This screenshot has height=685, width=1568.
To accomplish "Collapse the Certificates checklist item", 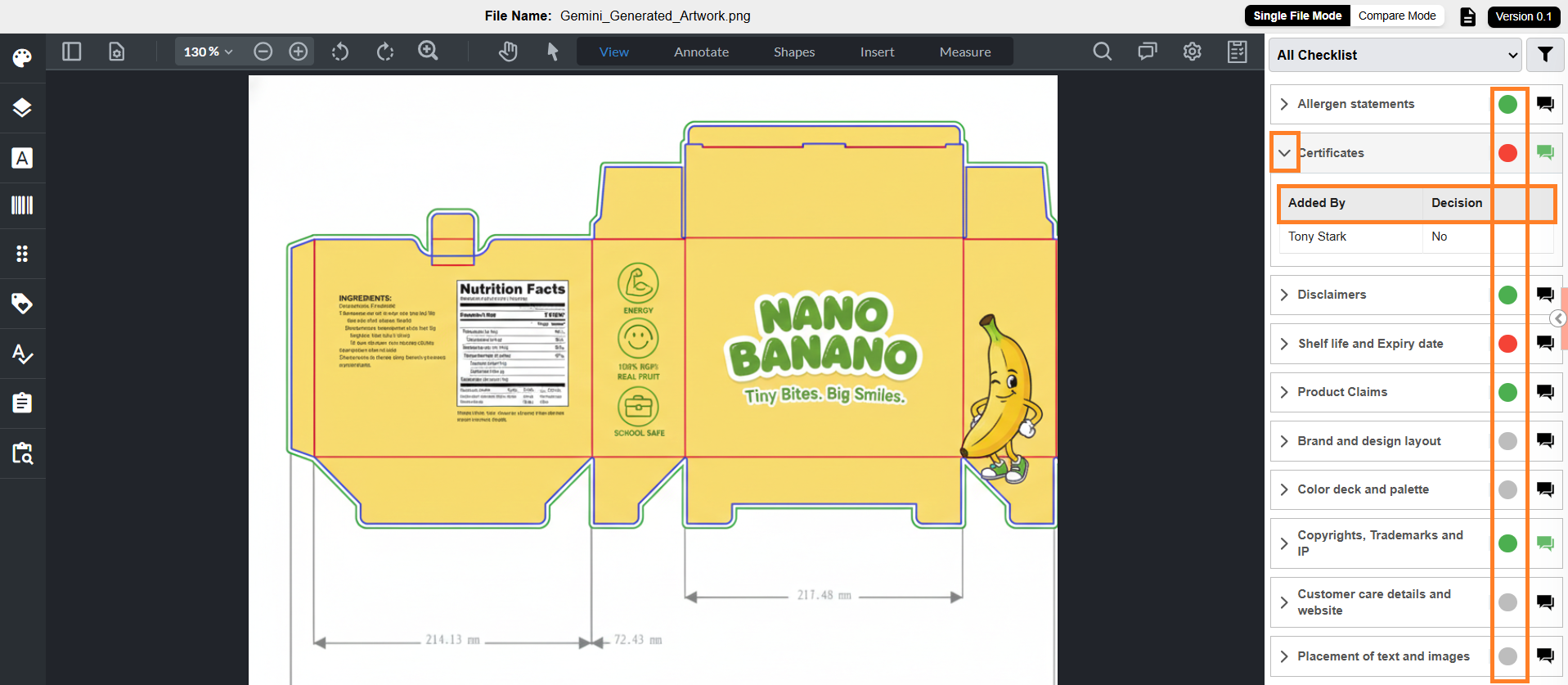I will click(1284, 153).
